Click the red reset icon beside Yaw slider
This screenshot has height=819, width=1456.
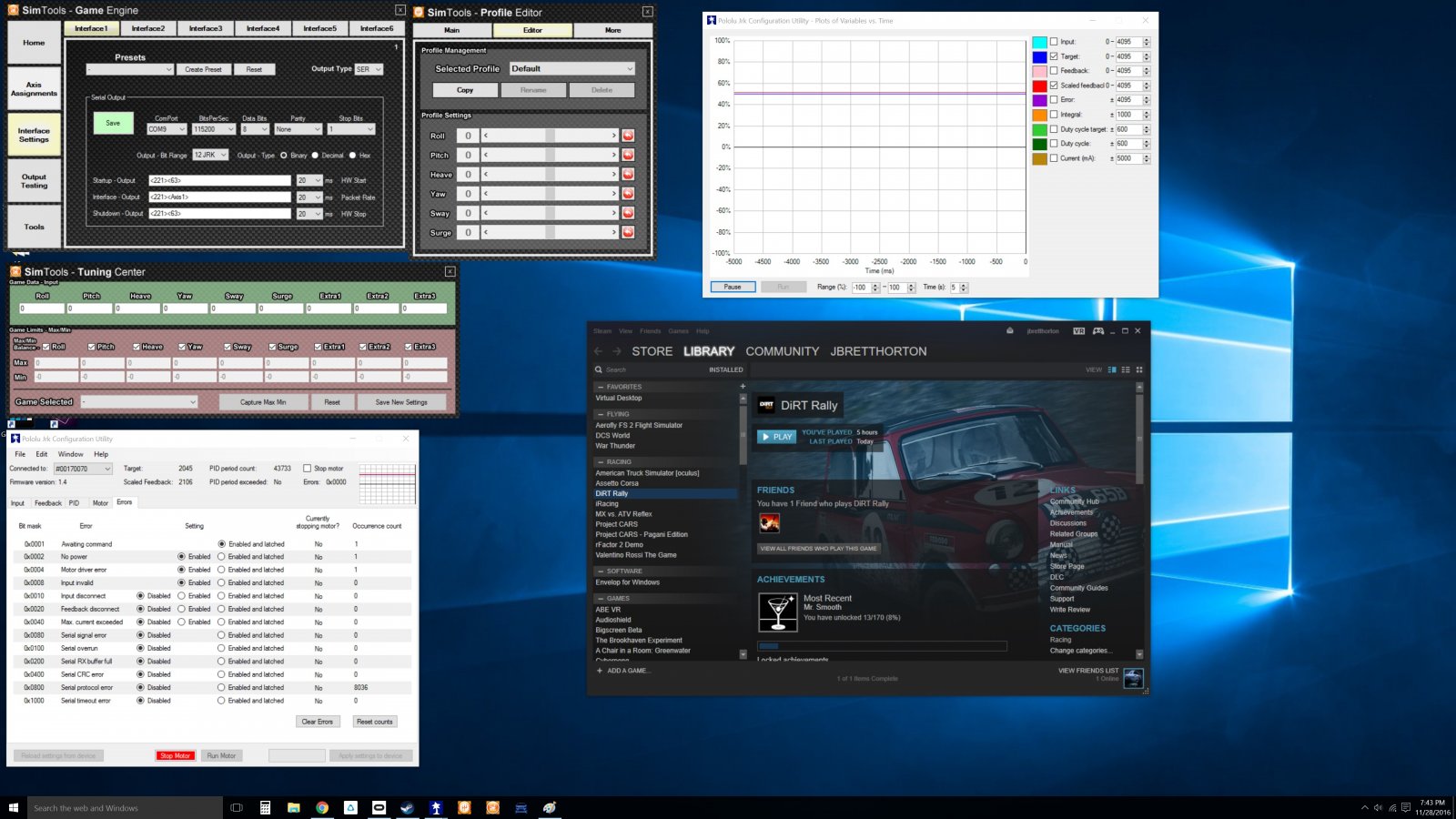click(628, 194)
